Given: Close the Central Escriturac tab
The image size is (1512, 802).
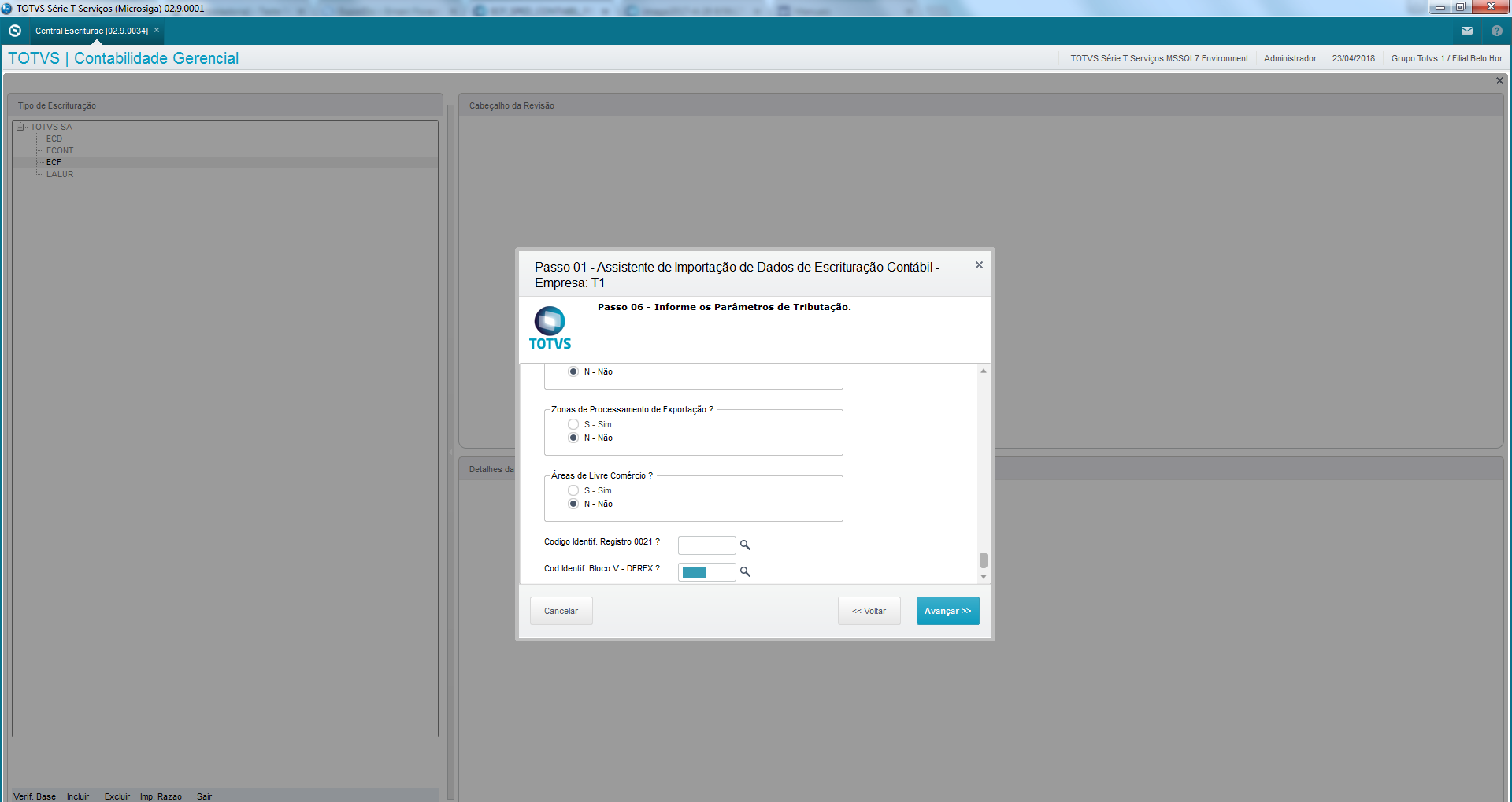Looking at the screenshot, I should click(x=157, y=31).
